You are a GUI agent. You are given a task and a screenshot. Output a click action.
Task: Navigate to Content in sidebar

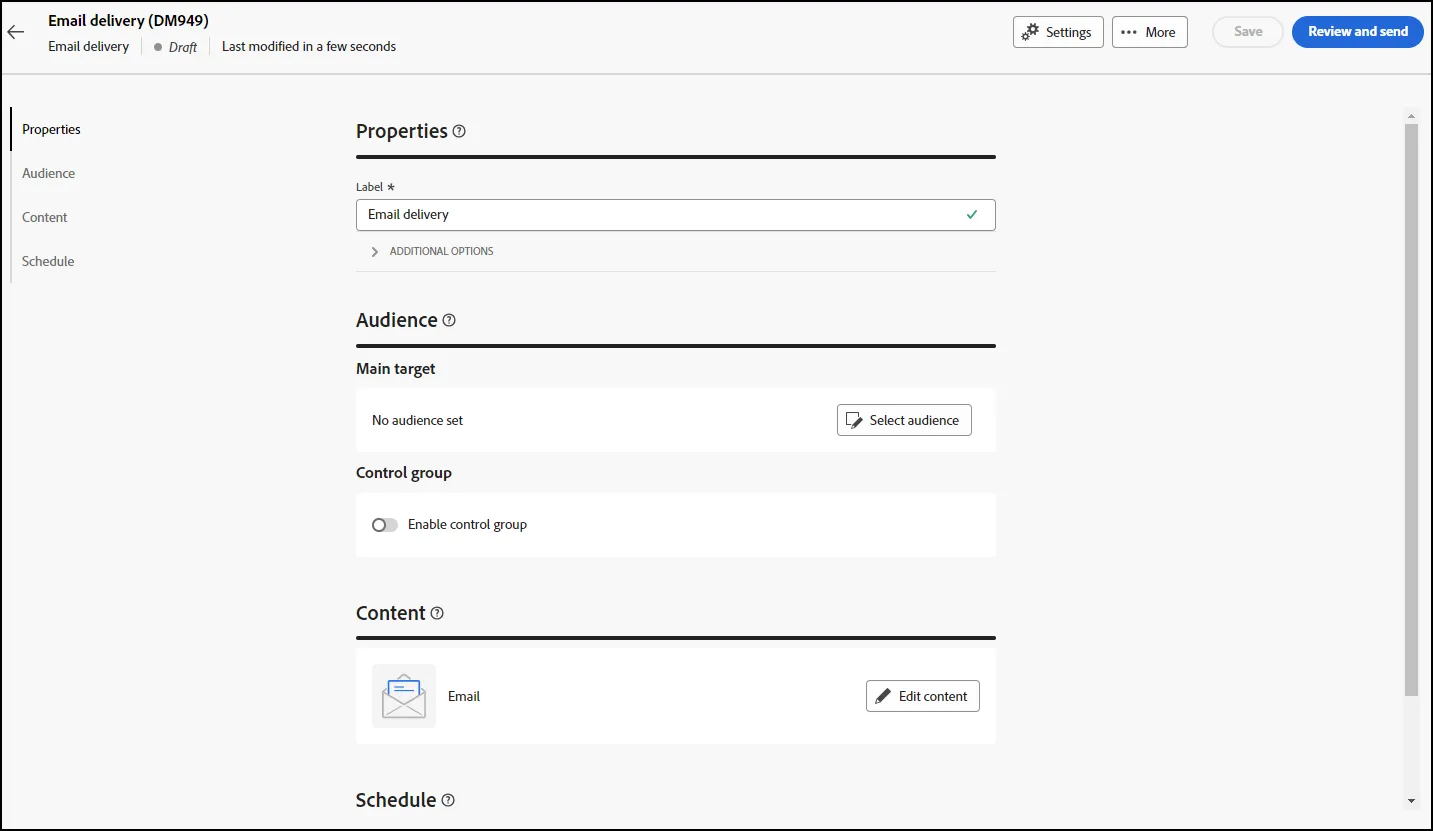click(x=45, y=217)
